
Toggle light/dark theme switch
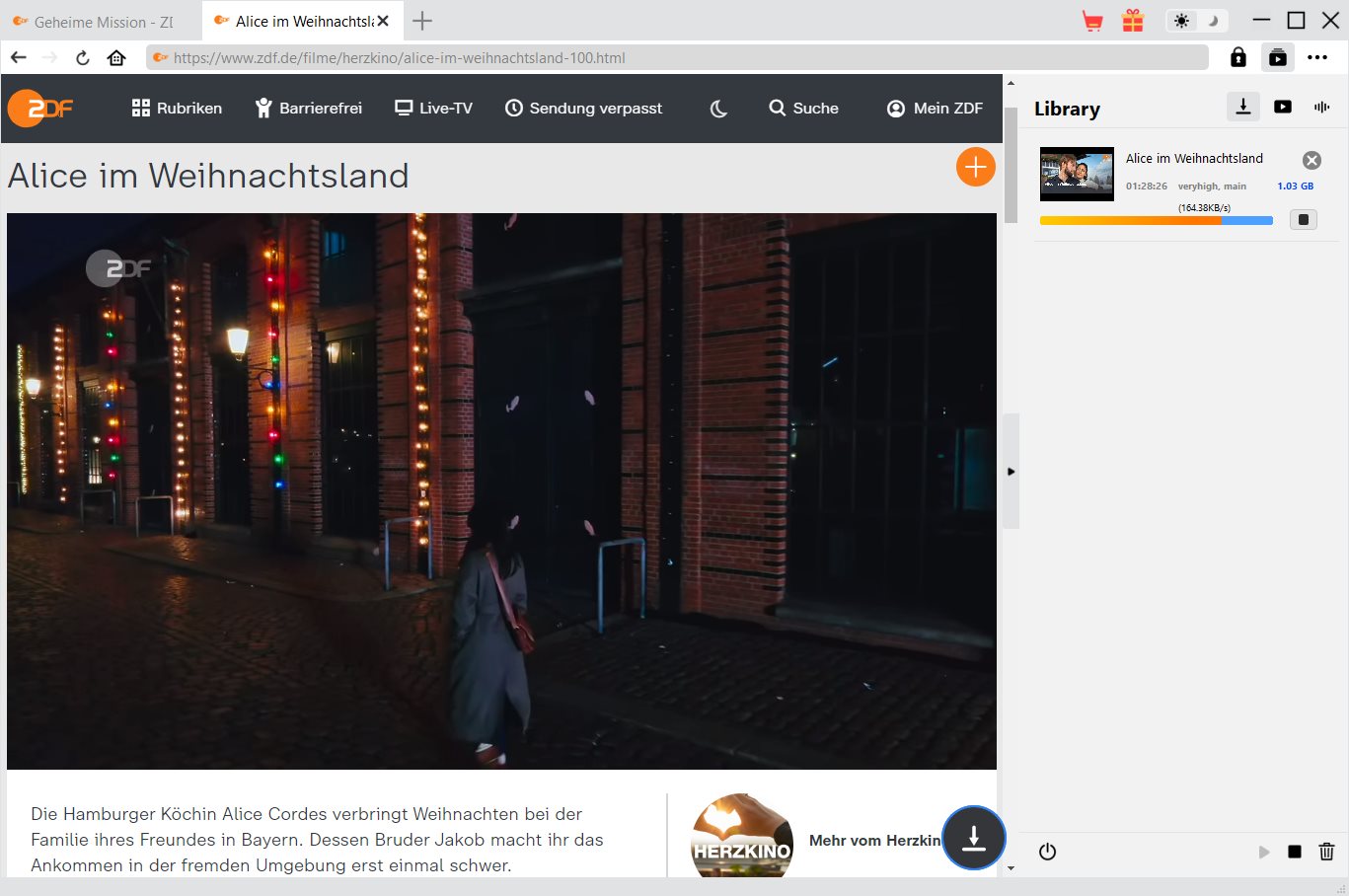pos(1196,21)
